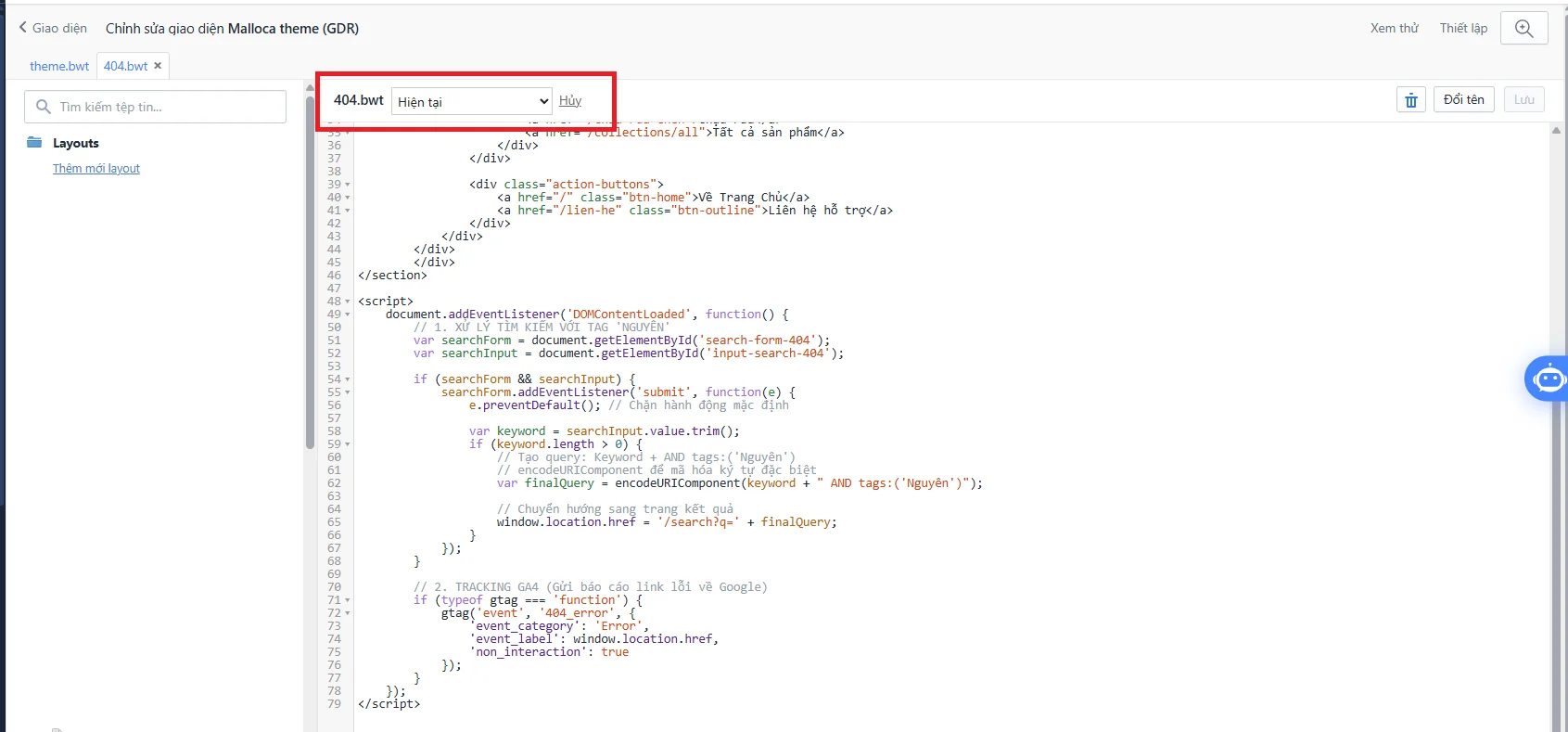This screenshot has width=1568, height=732.
Task: Collapse code fold at line 39
Action: [348, 185]
